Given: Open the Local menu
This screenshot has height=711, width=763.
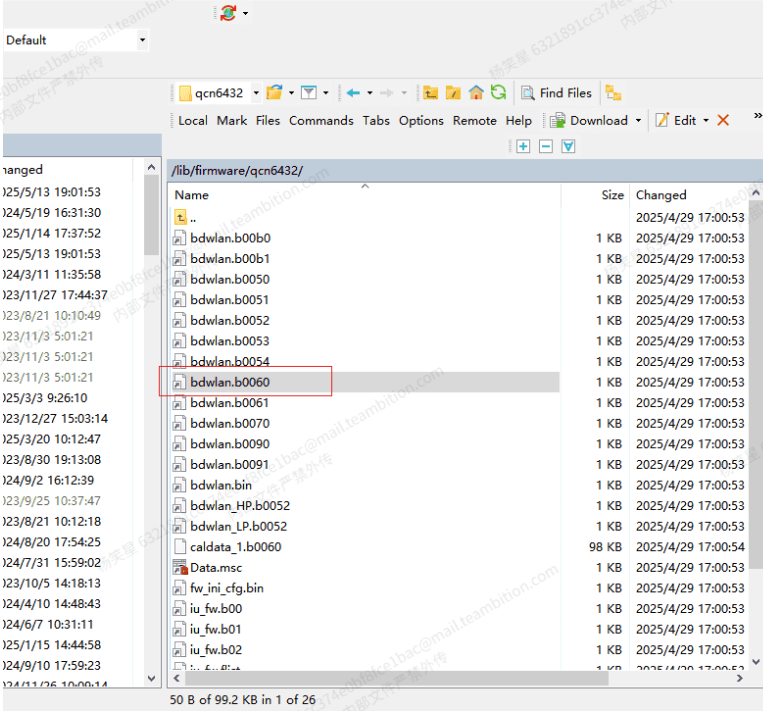Looking at the screenshot, I should tap(193, 121).
